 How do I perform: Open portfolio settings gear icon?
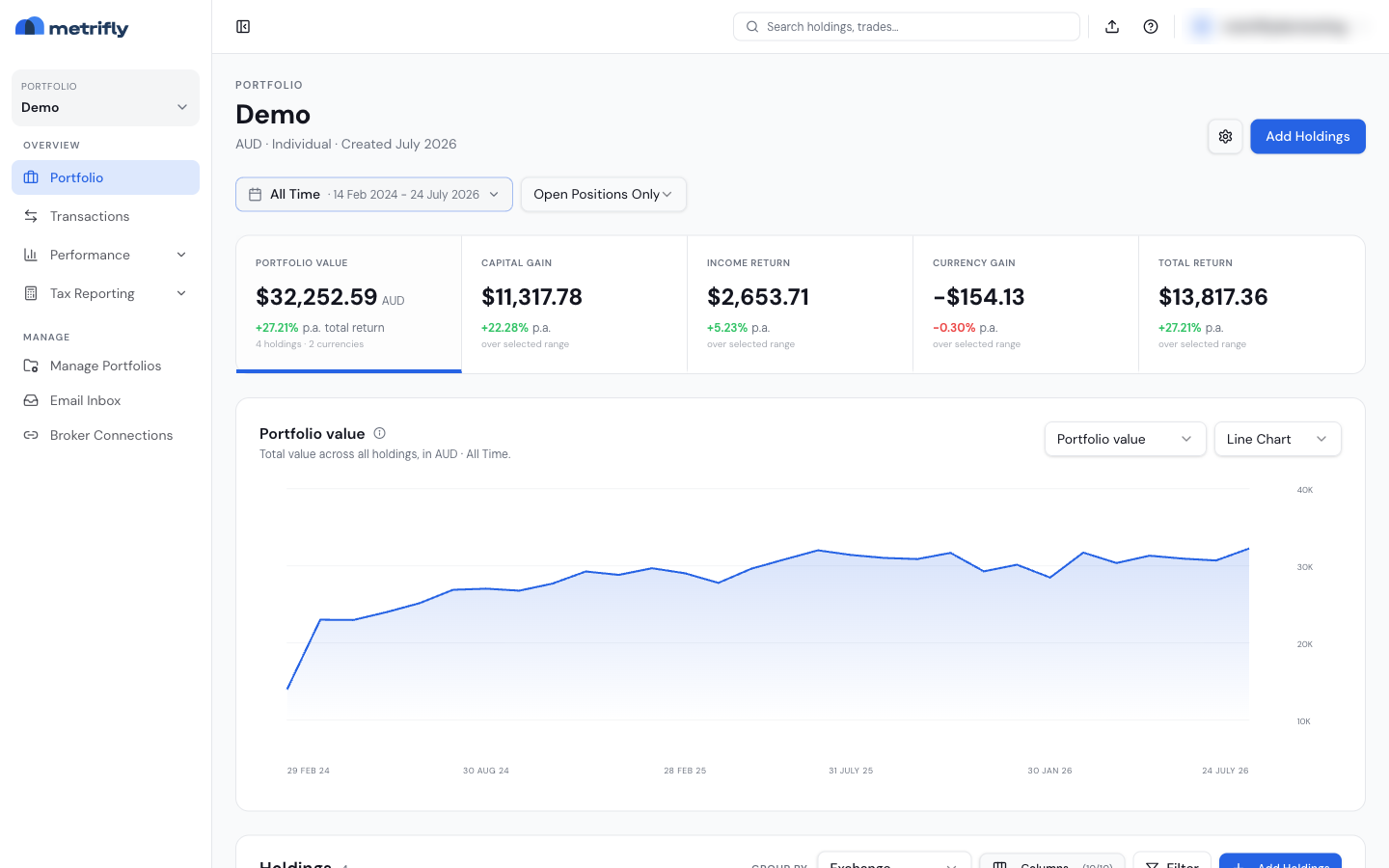(1225, 136)
